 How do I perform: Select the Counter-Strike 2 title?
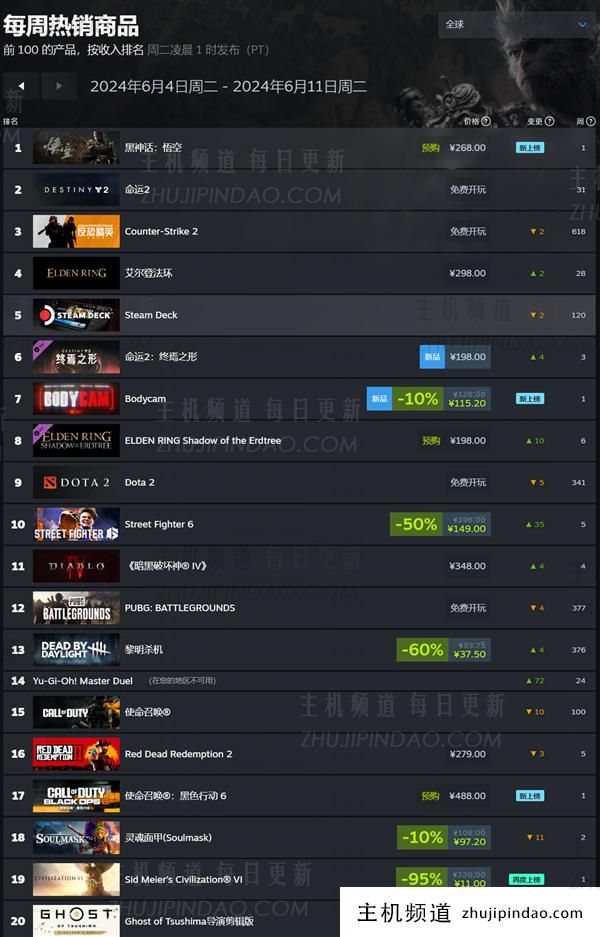(x=161, y=231)
